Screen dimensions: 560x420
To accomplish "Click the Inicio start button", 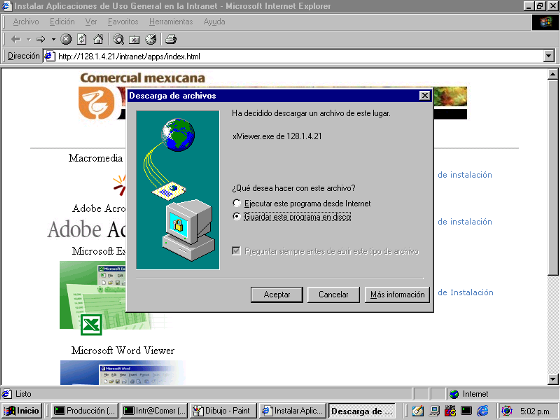I will point(22,411).
